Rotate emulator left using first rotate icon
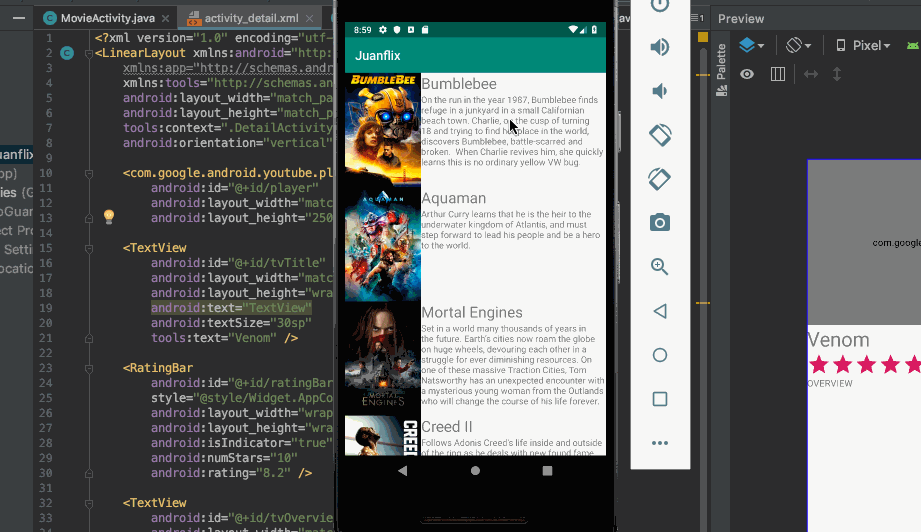 click(x=660, y=135)
